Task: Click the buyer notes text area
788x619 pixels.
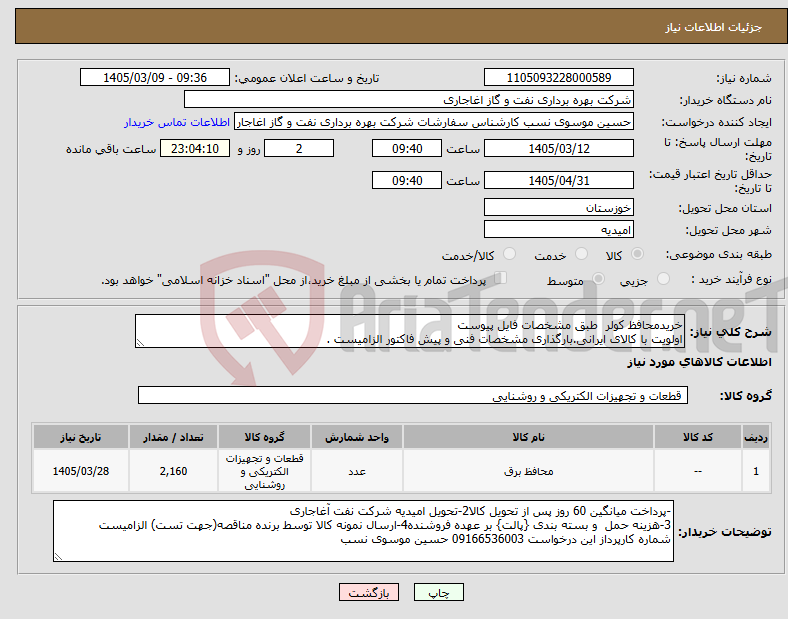Action: pyautogui.click(x=363, y=531)
